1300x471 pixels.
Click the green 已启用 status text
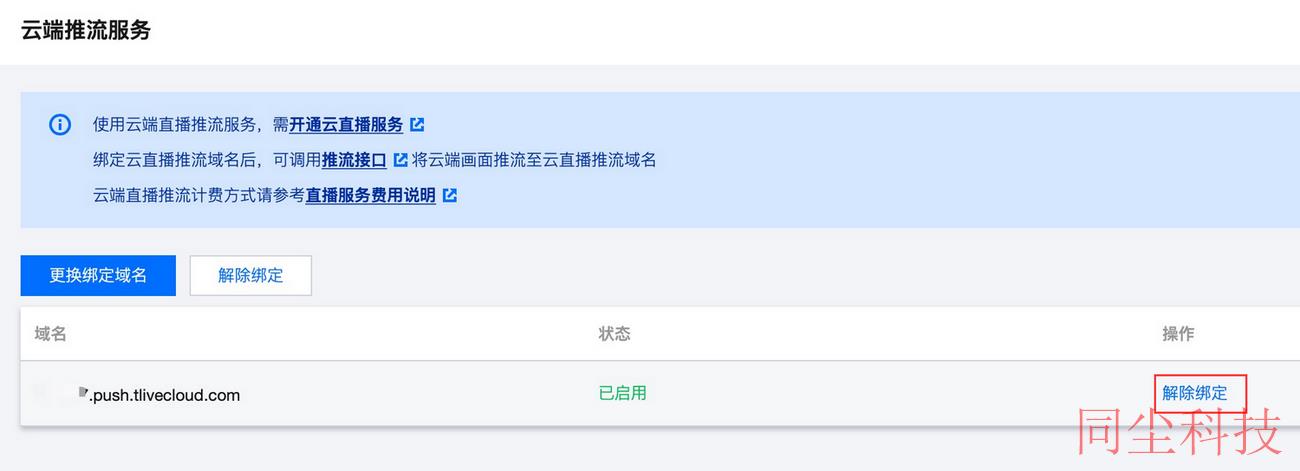pyautogui.click(x=622, y=393)
